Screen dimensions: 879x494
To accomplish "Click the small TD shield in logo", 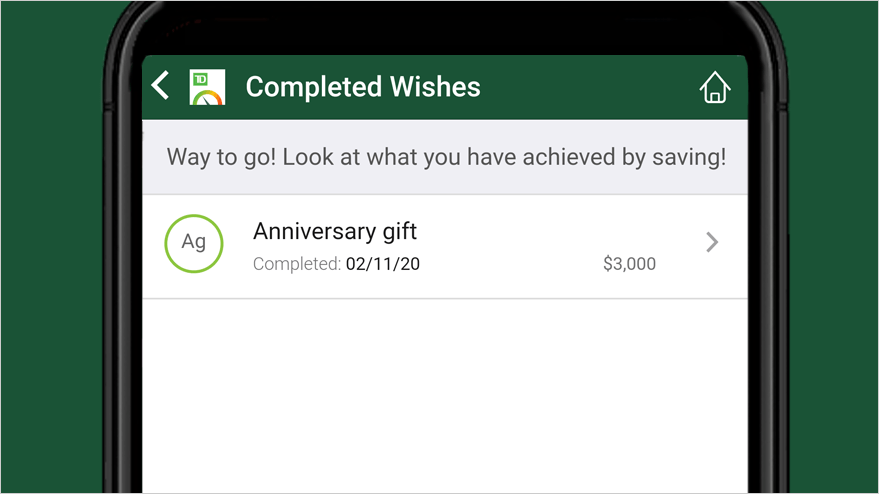I will click(200, 80).
